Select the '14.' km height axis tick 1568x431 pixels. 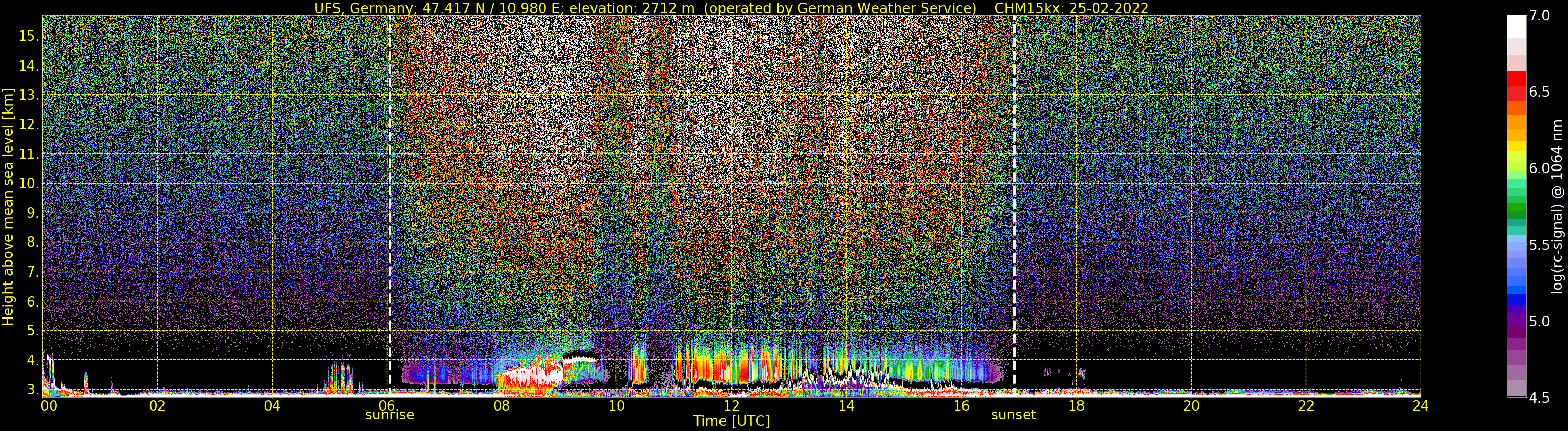(29, 66)
